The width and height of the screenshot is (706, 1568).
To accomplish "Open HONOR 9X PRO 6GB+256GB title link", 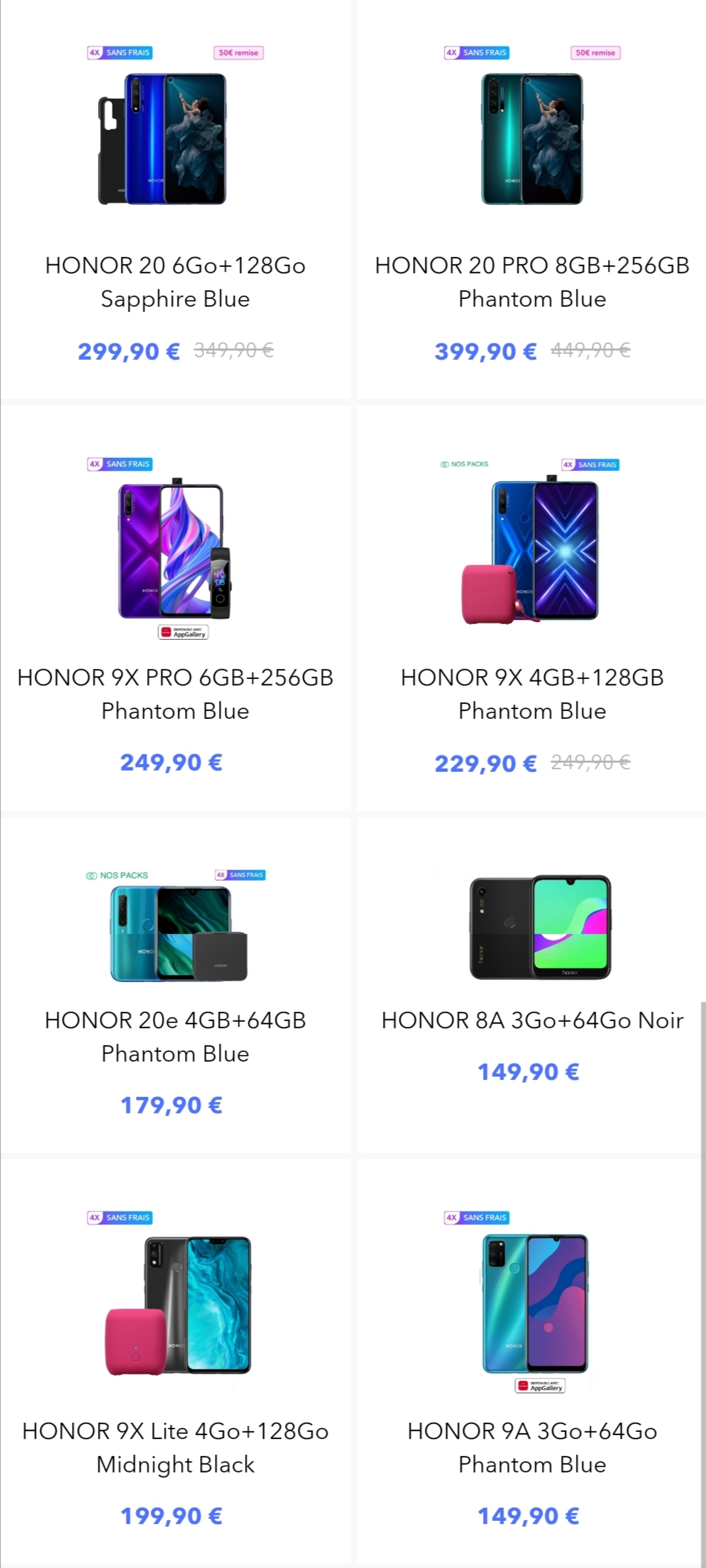I will (175, 694).
